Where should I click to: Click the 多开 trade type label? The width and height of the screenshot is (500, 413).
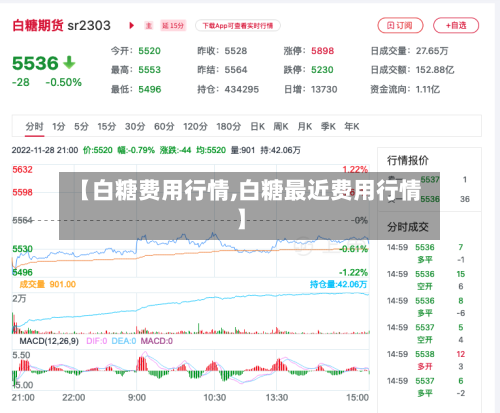(x=425, y=367)
